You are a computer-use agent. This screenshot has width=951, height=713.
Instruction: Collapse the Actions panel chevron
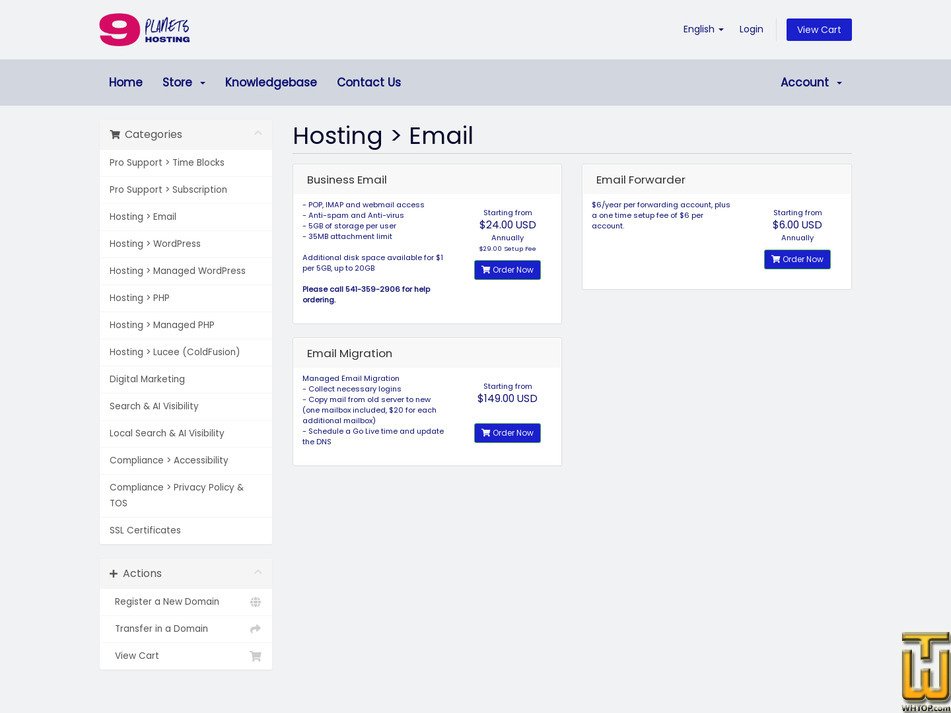point(258,572)
